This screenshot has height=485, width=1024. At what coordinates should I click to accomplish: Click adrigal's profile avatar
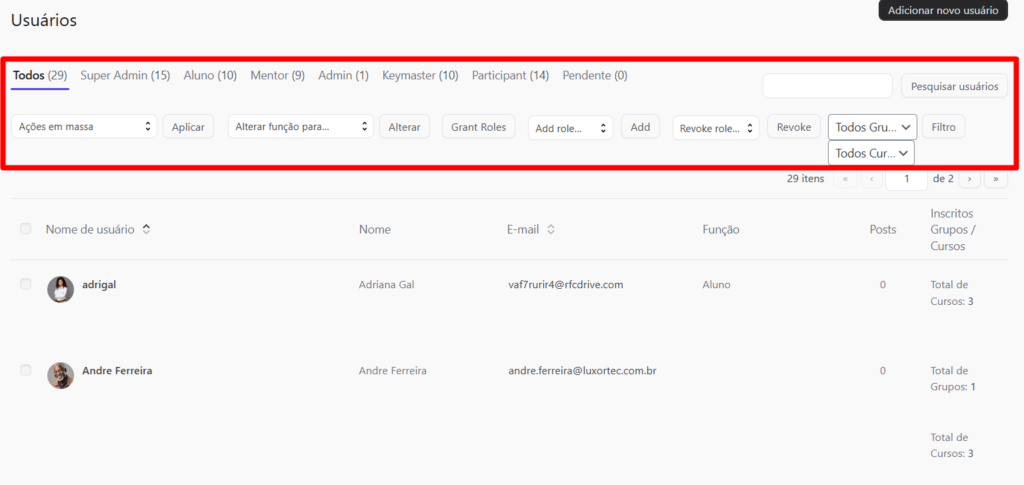point(60,289)
